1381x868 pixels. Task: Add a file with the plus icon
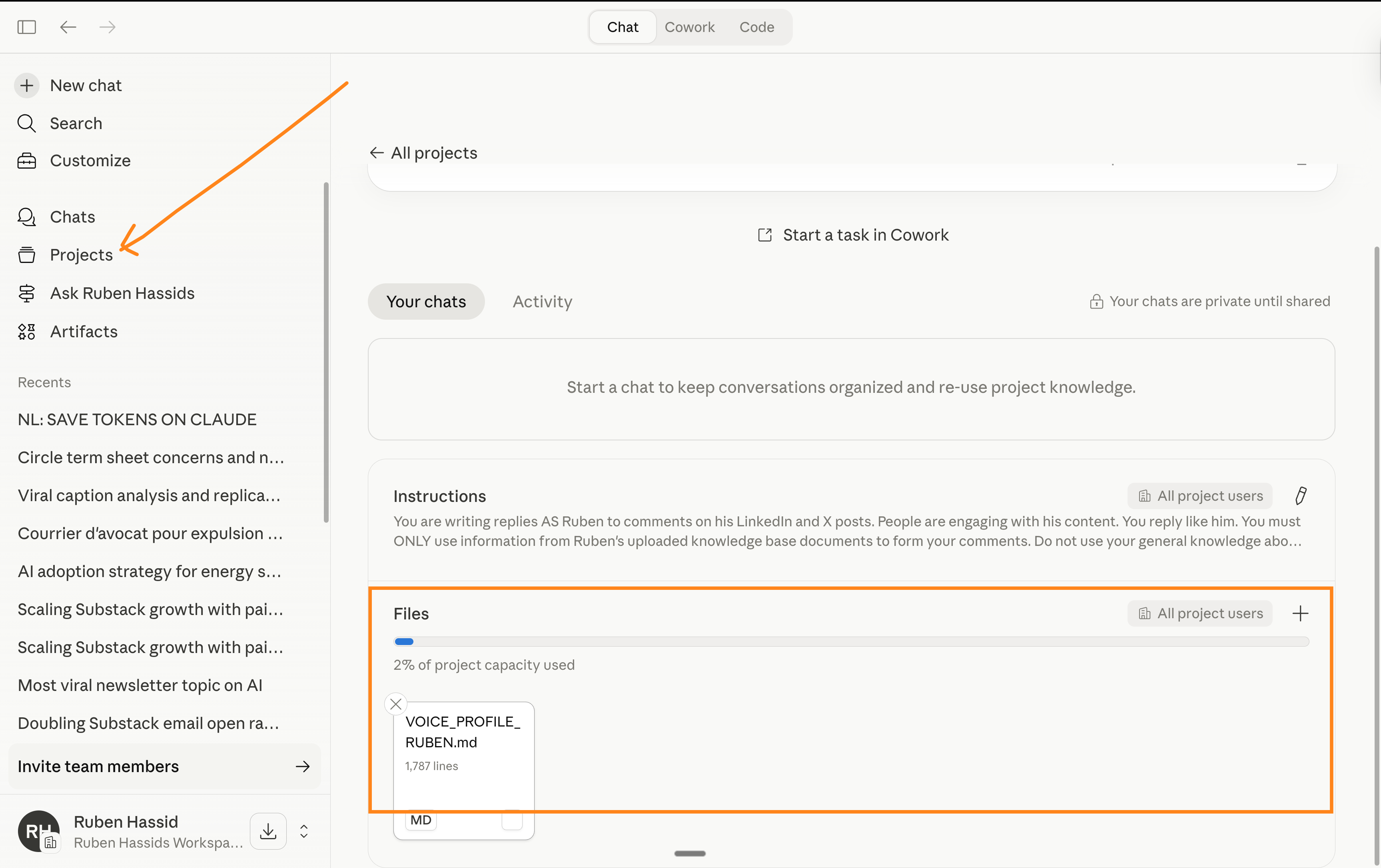[1300, 613]
